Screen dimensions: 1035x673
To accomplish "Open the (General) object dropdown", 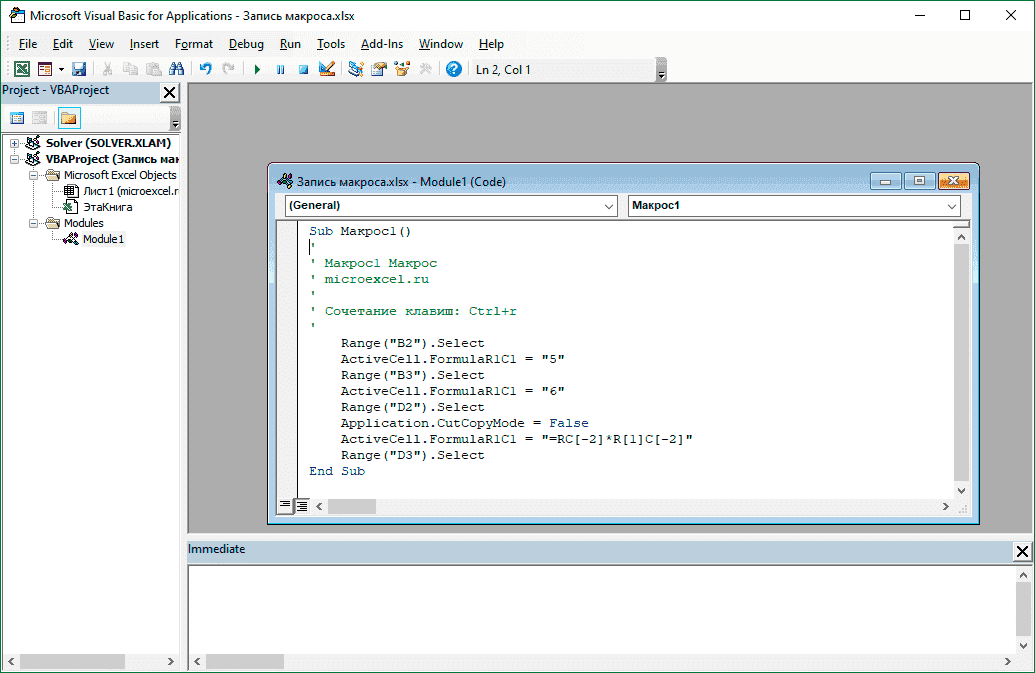I will tap(609, 206).
